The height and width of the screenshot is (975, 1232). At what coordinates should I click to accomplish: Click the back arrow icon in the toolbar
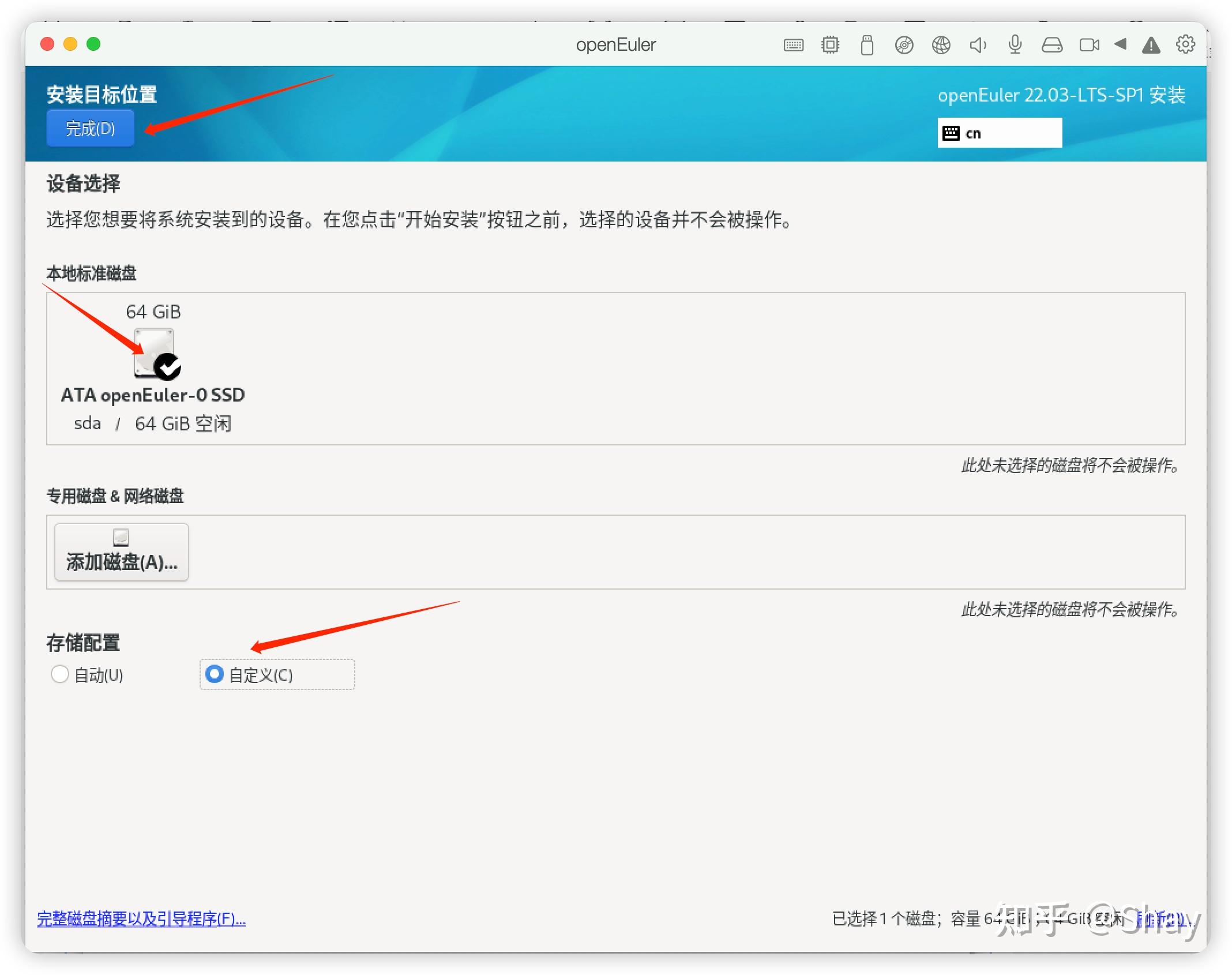(x=1121, y=44)
